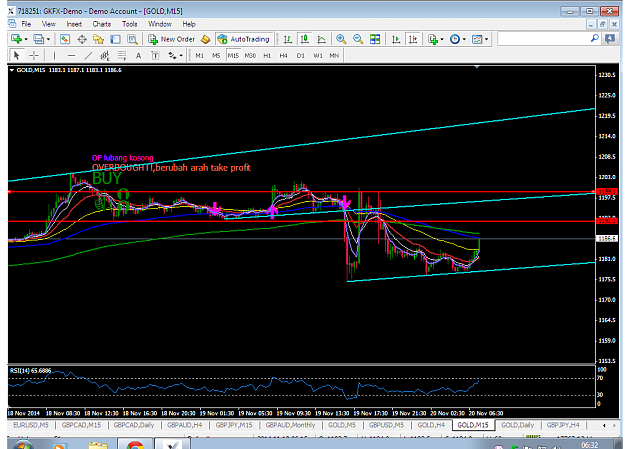
Task: Open the Data Window crosshair-target icon
Action: click(x=82, y=39)
